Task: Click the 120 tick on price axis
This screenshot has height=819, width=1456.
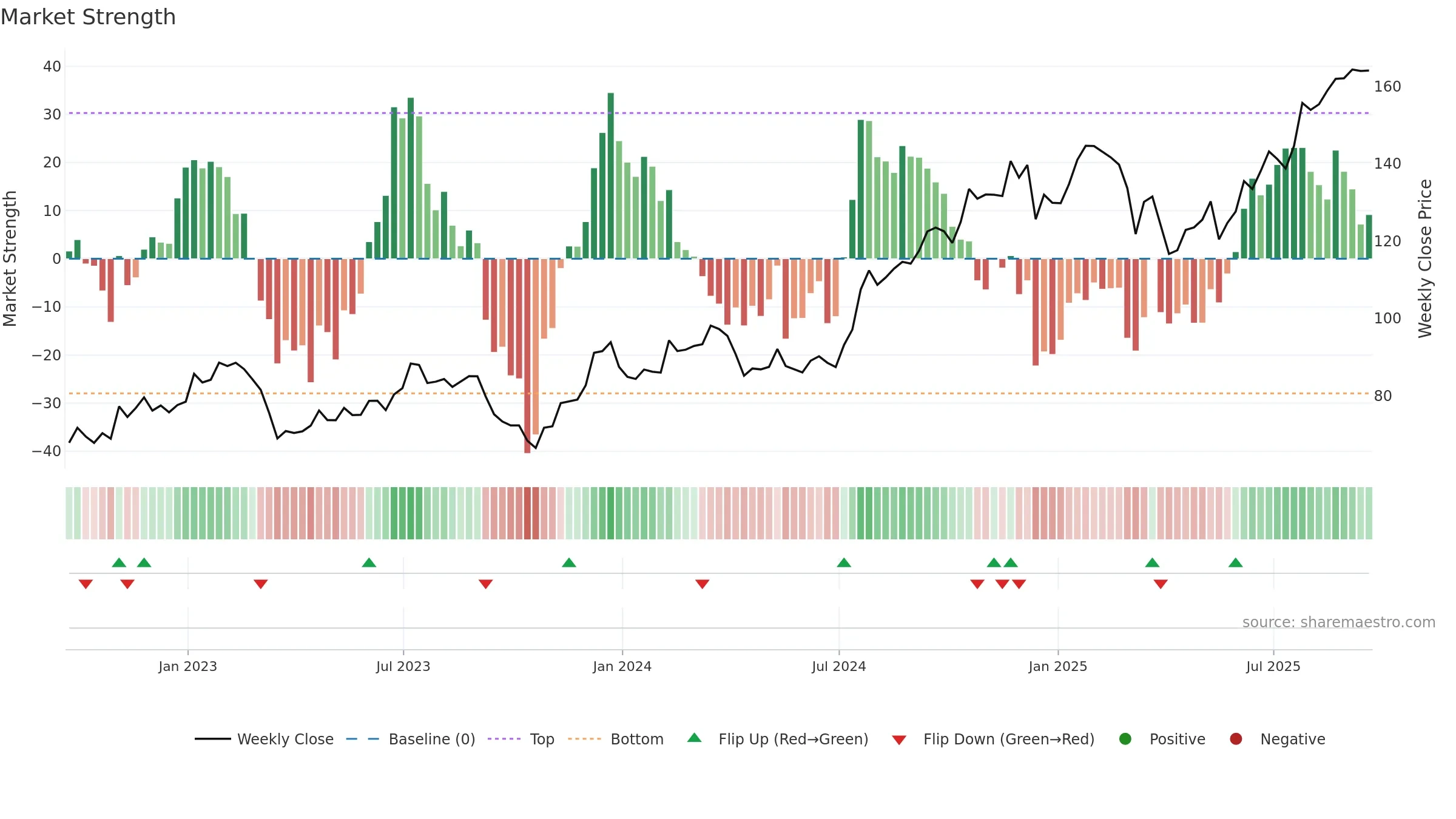Action: tap(1387, 241)
